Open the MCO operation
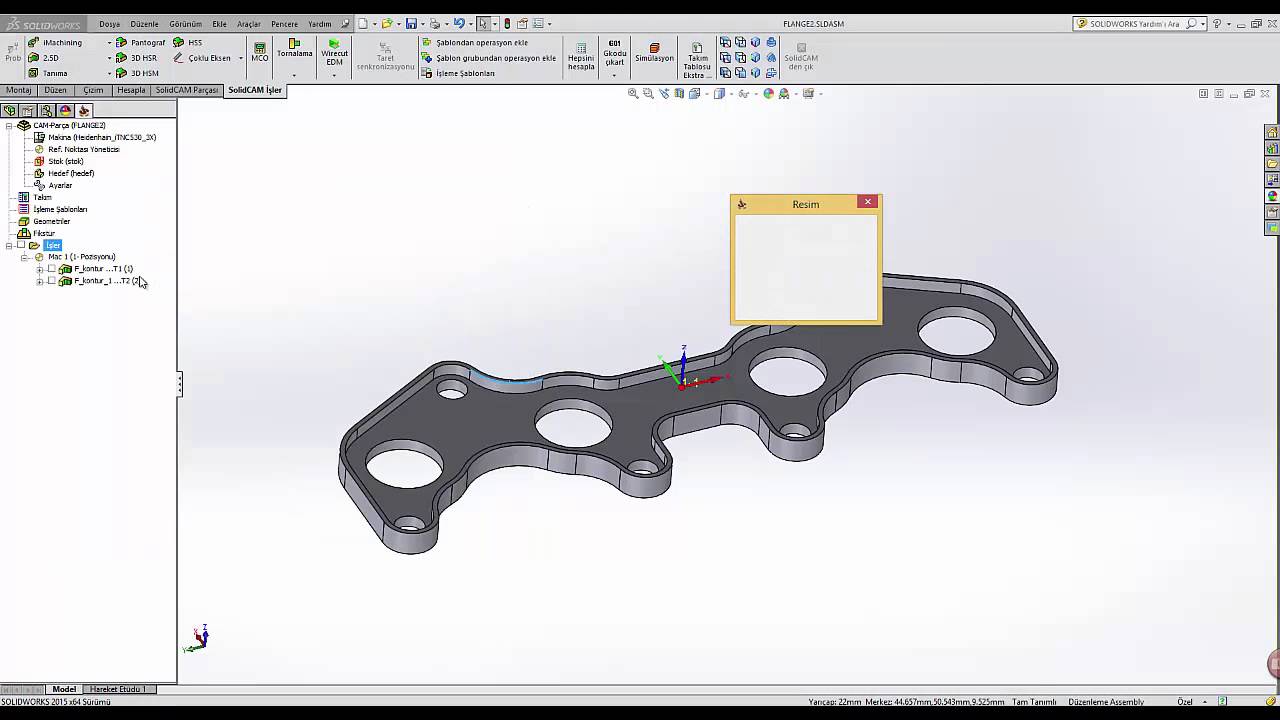1280x720 pixels. click(260, 53)
